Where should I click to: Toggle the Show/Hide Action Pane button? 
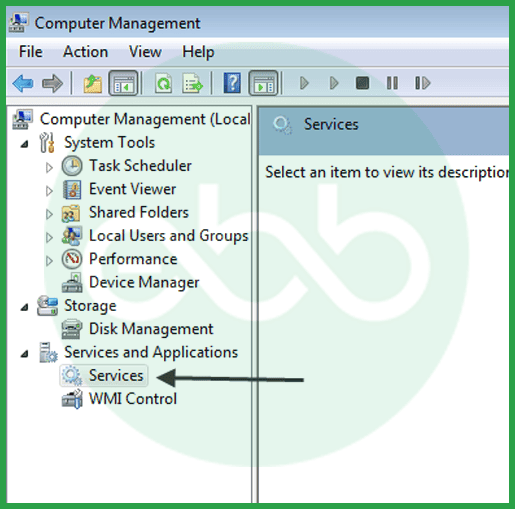263,83
